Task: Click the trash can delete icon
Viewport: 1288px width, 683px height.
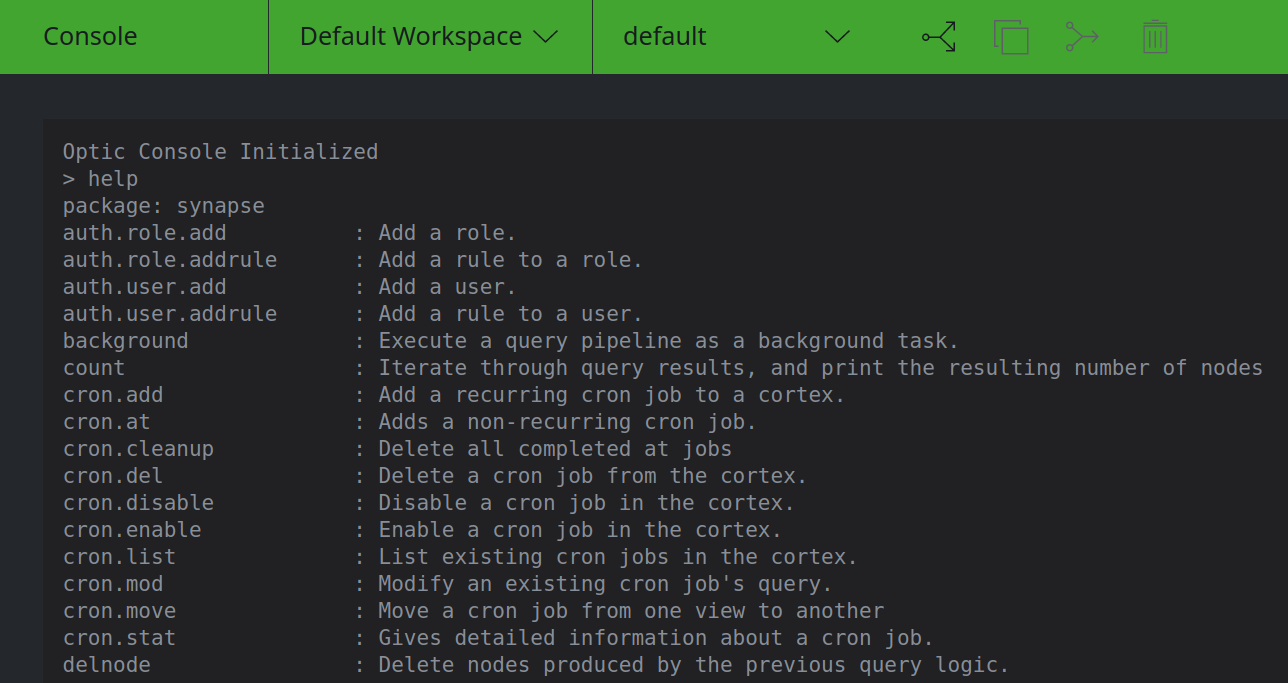Action: point(1155,37)
